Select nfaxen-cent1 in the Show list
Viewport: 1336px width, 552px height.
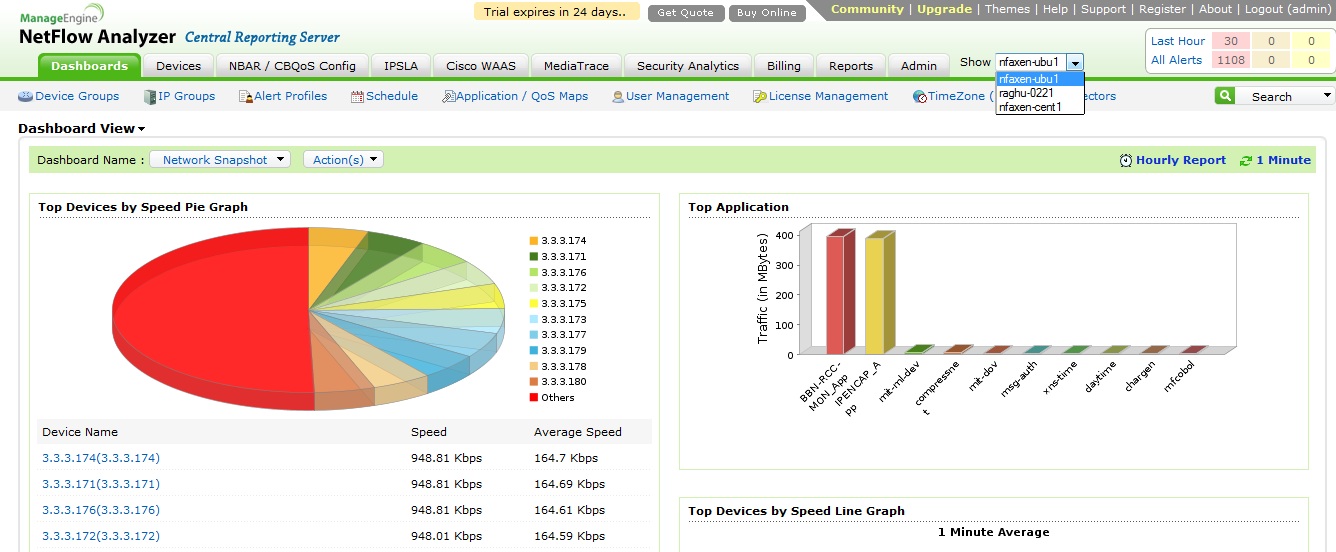click(1040, 107)
